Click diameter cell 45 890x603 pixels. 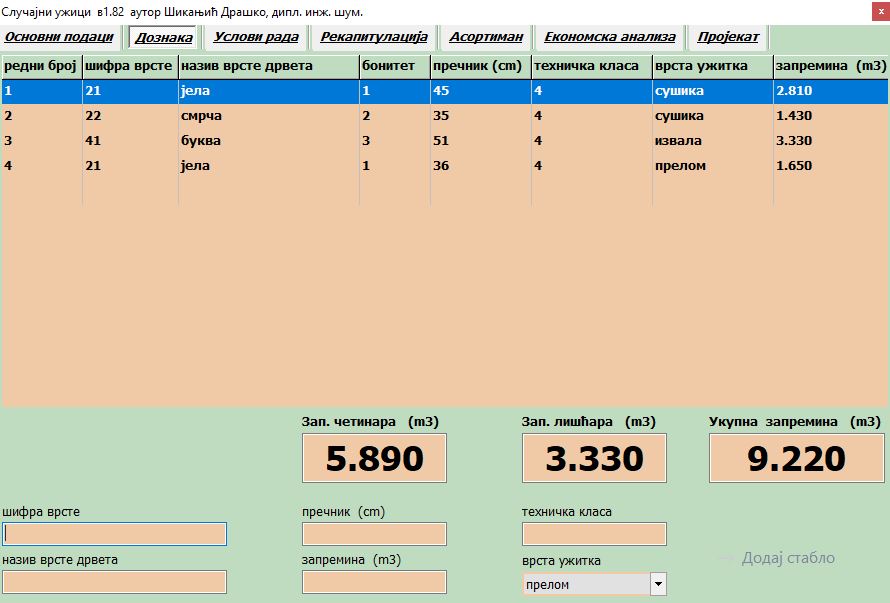480,91
